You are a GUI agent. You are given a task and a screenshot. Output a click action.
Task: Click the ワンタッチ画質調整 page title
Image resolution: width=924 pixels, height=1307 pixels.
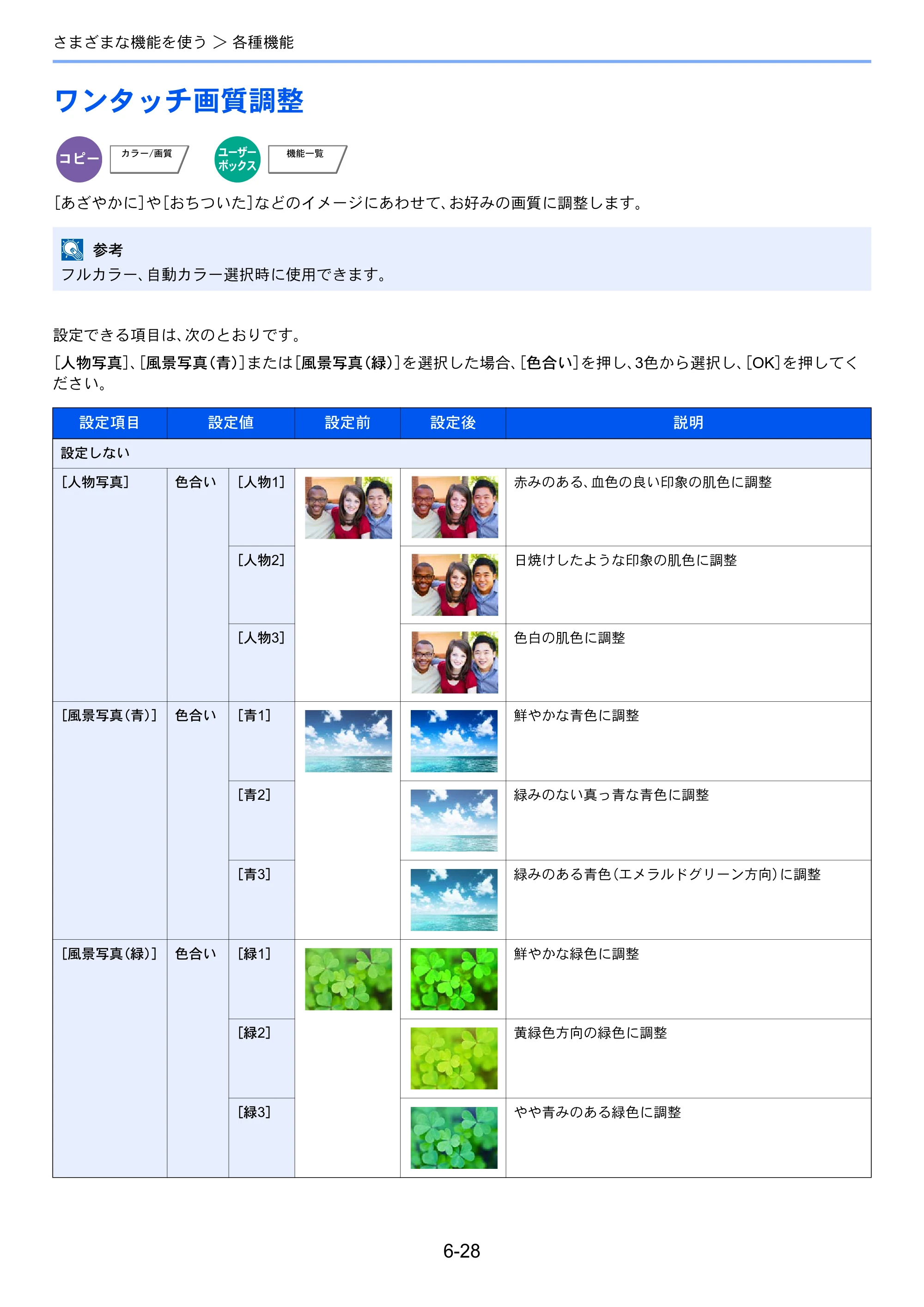point(179,101)
